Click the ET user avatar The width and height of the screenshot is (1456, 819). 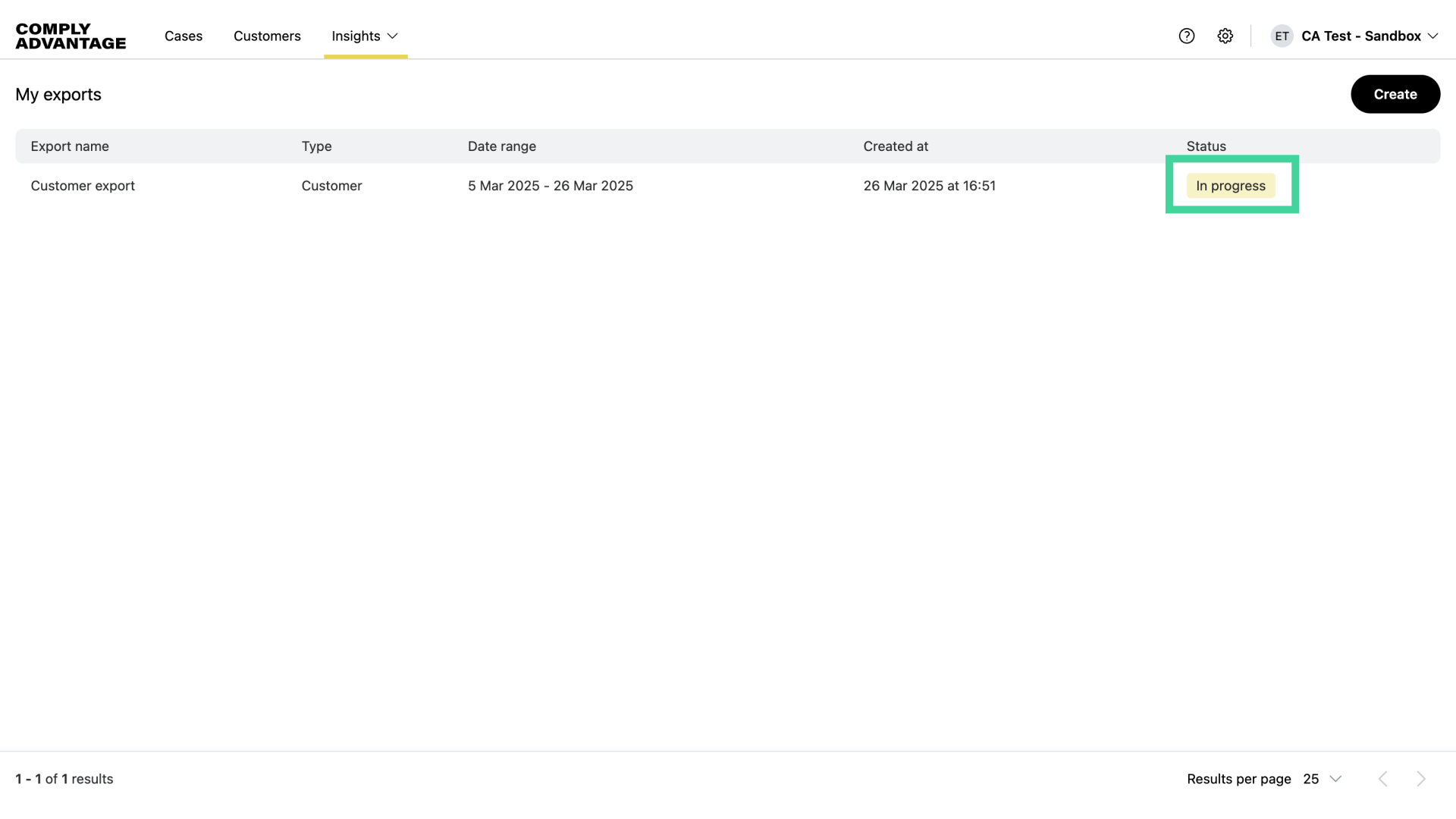[x=1282, y=36]
